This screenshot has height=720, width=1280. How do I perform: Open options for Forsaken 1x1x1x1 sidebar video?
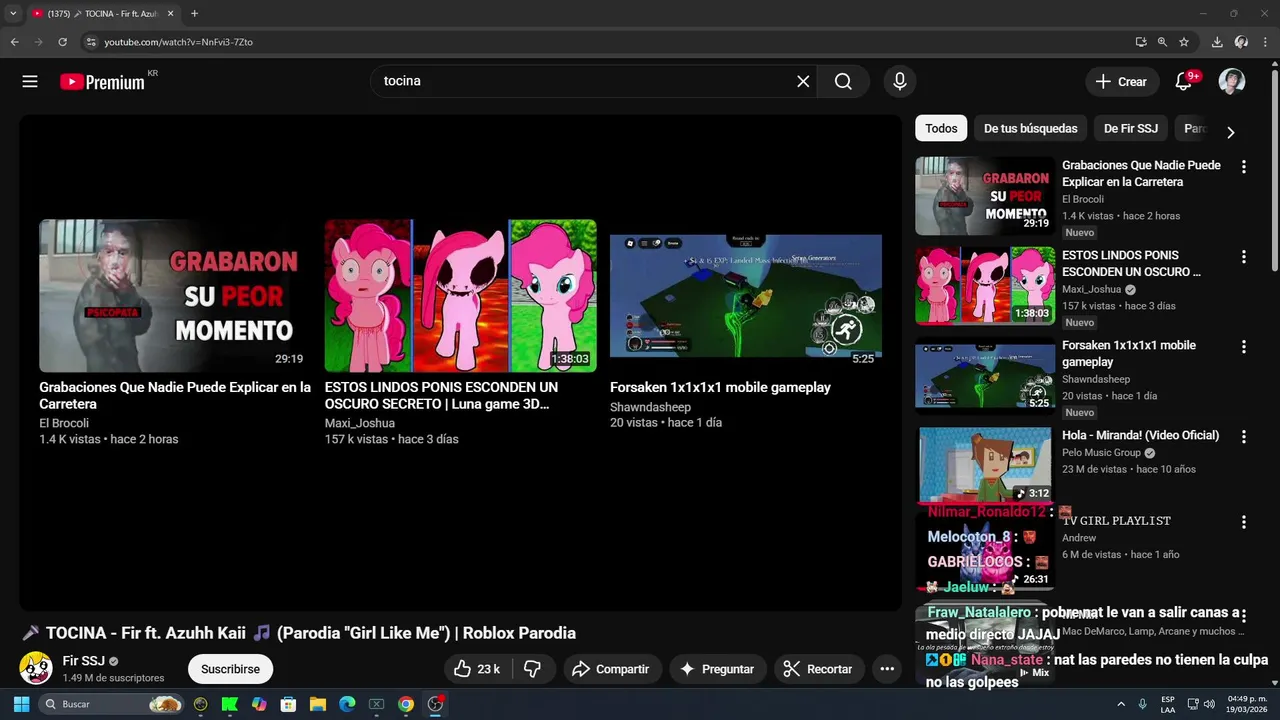pos(1244,347)
